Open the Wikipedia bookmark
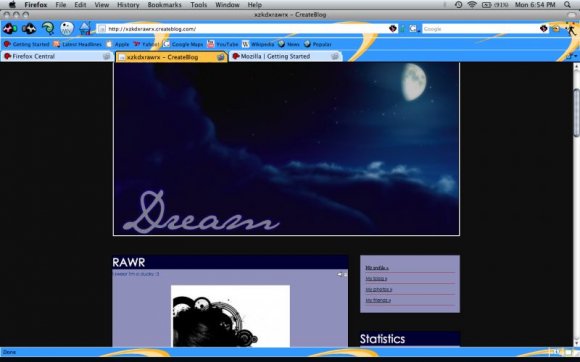 click(258, 44)
